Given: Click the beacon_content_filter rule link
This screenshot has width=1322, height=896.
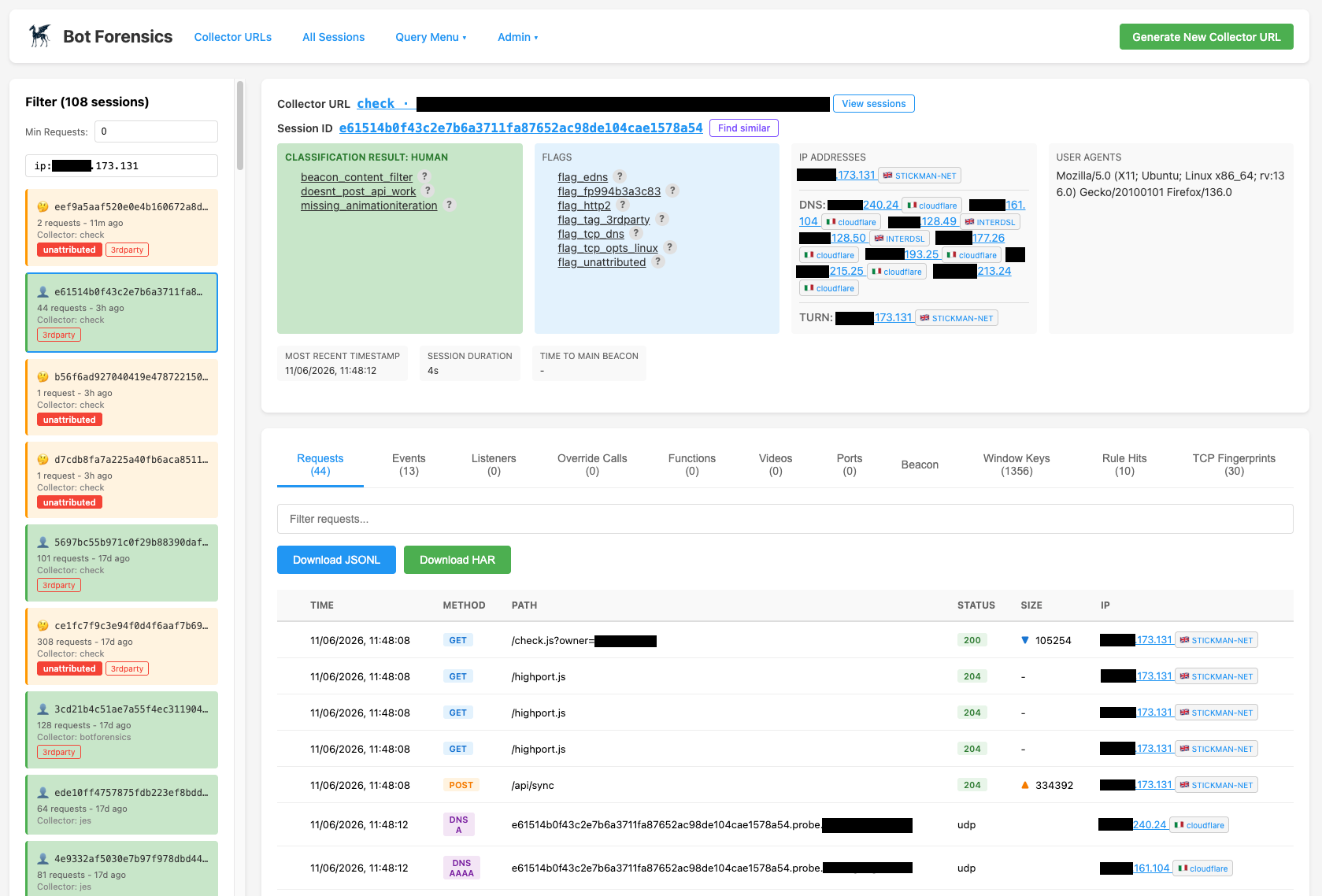Looking at the screenshot, I should coord(357,177).
